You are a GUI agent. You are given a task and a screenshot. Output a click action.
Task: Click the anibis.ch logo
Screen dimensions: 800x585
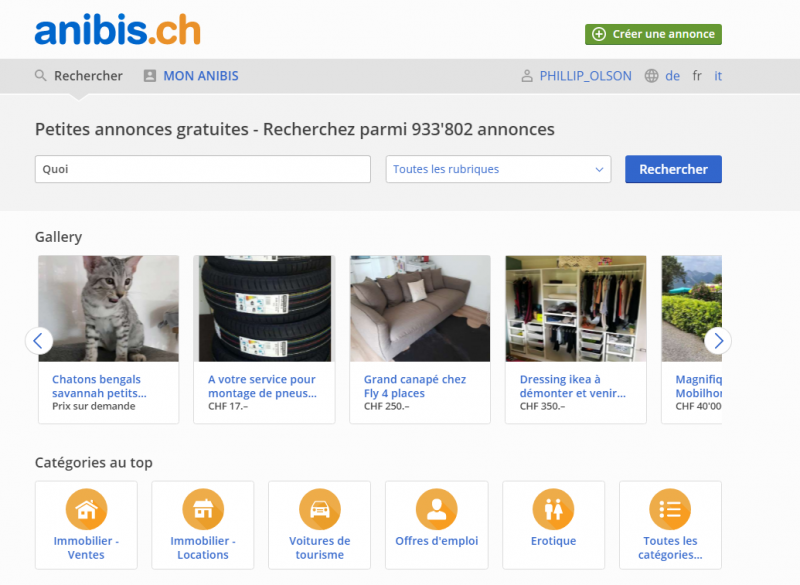[x=118, y=30]
